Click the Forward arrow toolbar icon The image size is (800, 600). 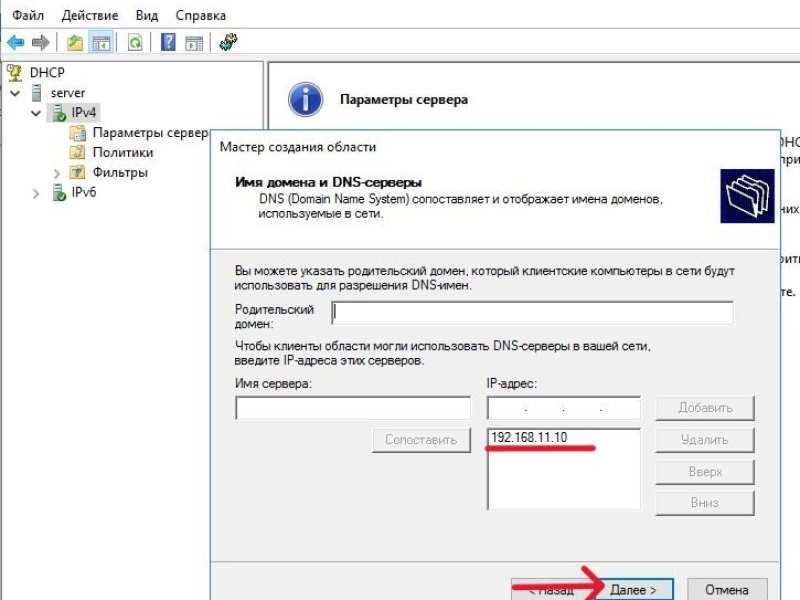(40, 42)
